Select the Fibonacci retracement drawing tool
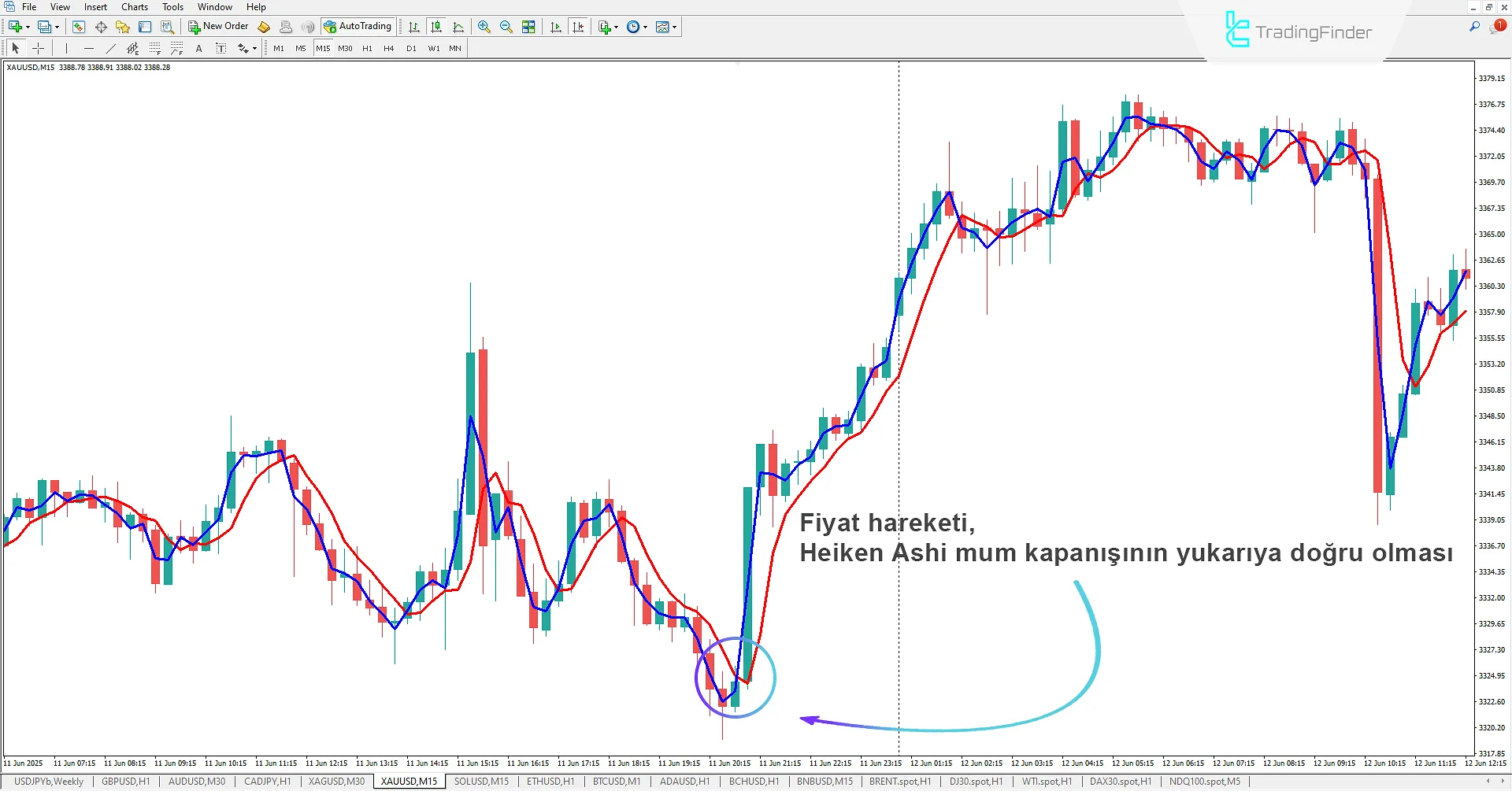This screenshot has width=1512, height=791. pyautogui.click(x=155, y=48)
